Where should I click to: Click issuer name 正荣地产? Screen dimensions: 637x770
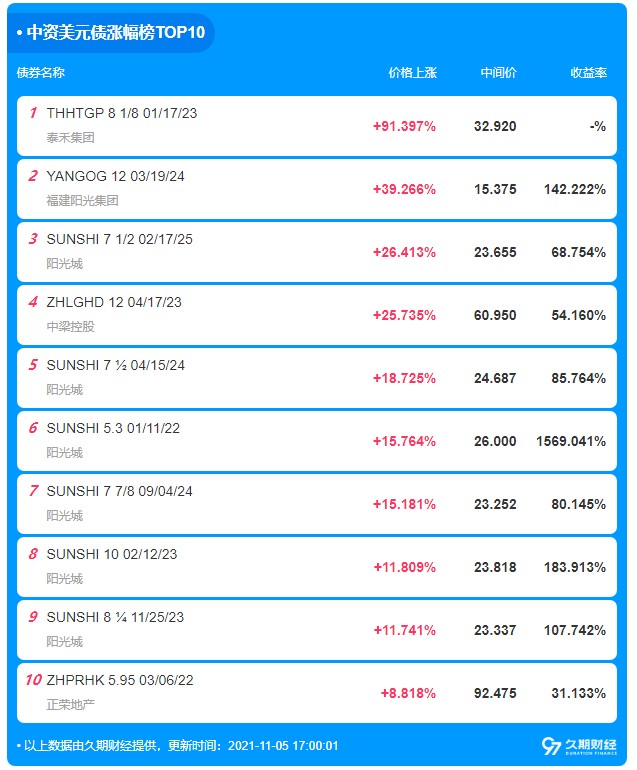click(70, 704)
